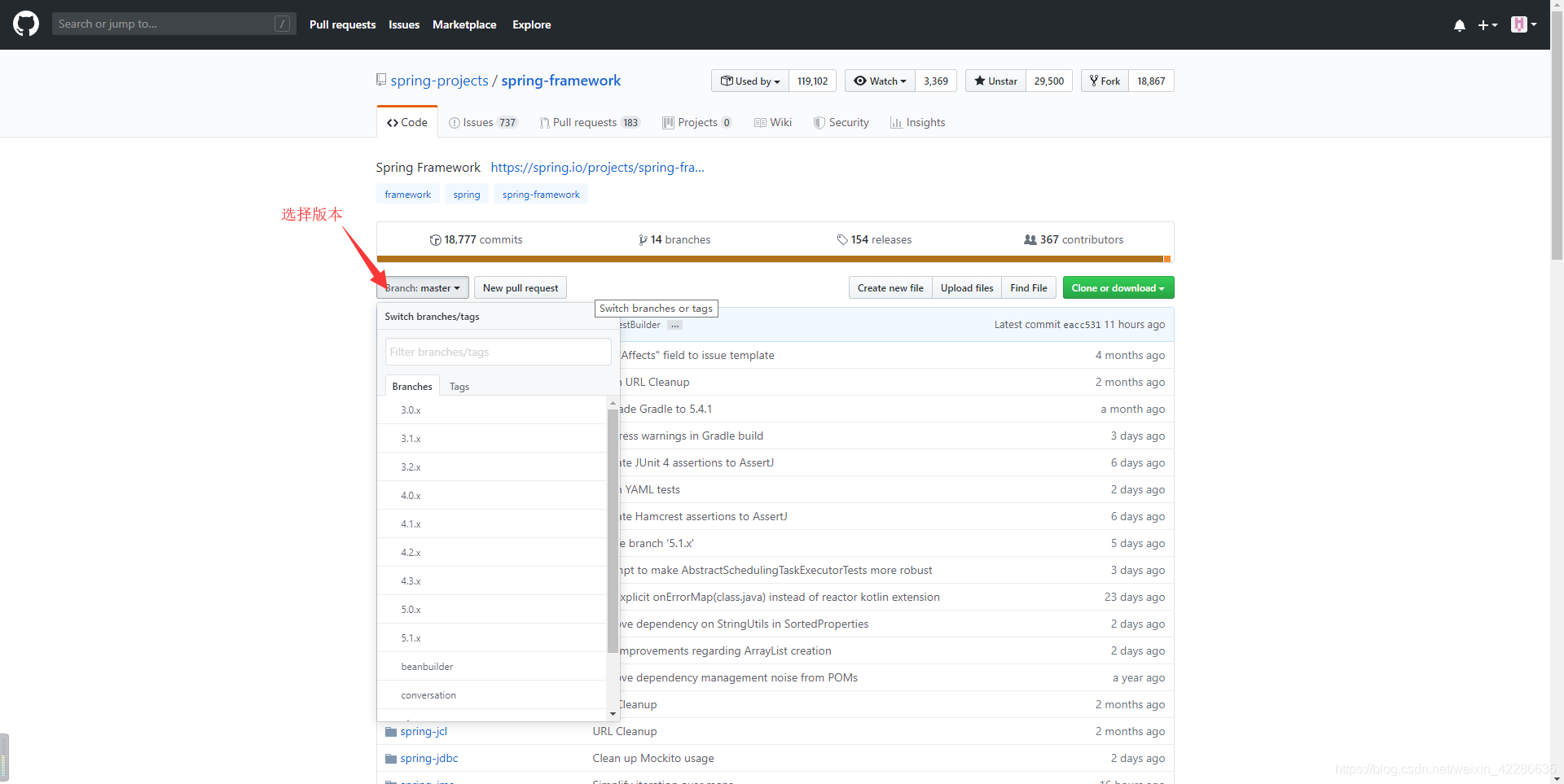Select the Branches tab in dropdown
Screen dimensions: 1564x784
[x=412, y=386]
